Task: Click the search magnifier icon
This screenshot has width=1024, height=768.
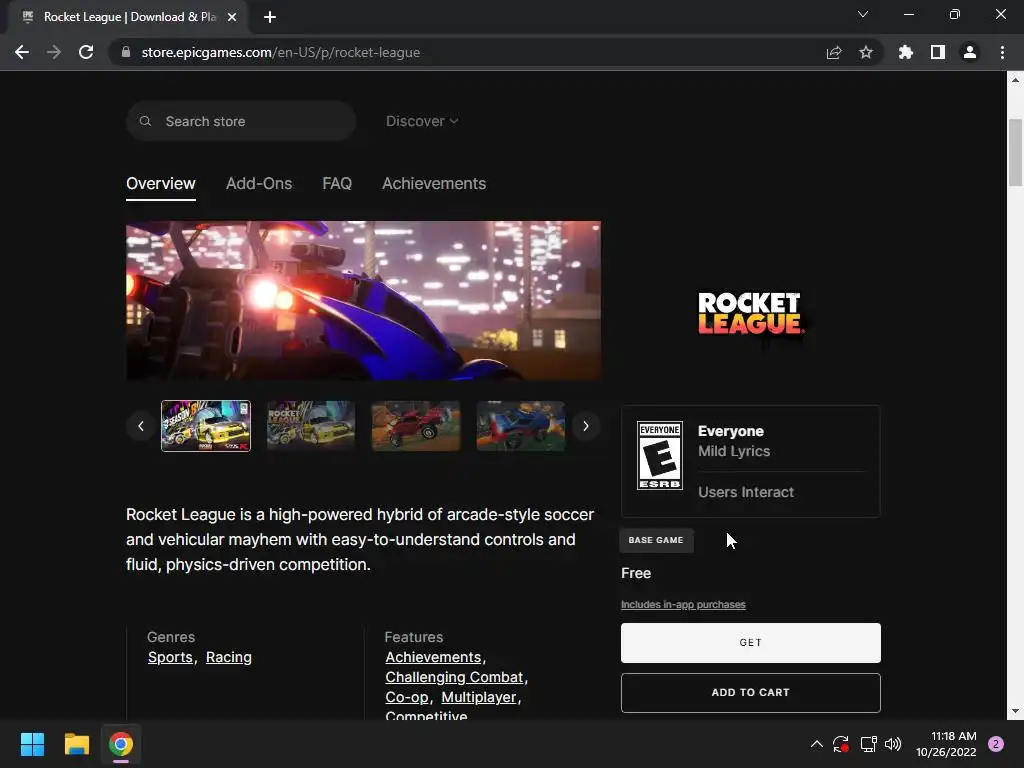Action: click(146, 121)
